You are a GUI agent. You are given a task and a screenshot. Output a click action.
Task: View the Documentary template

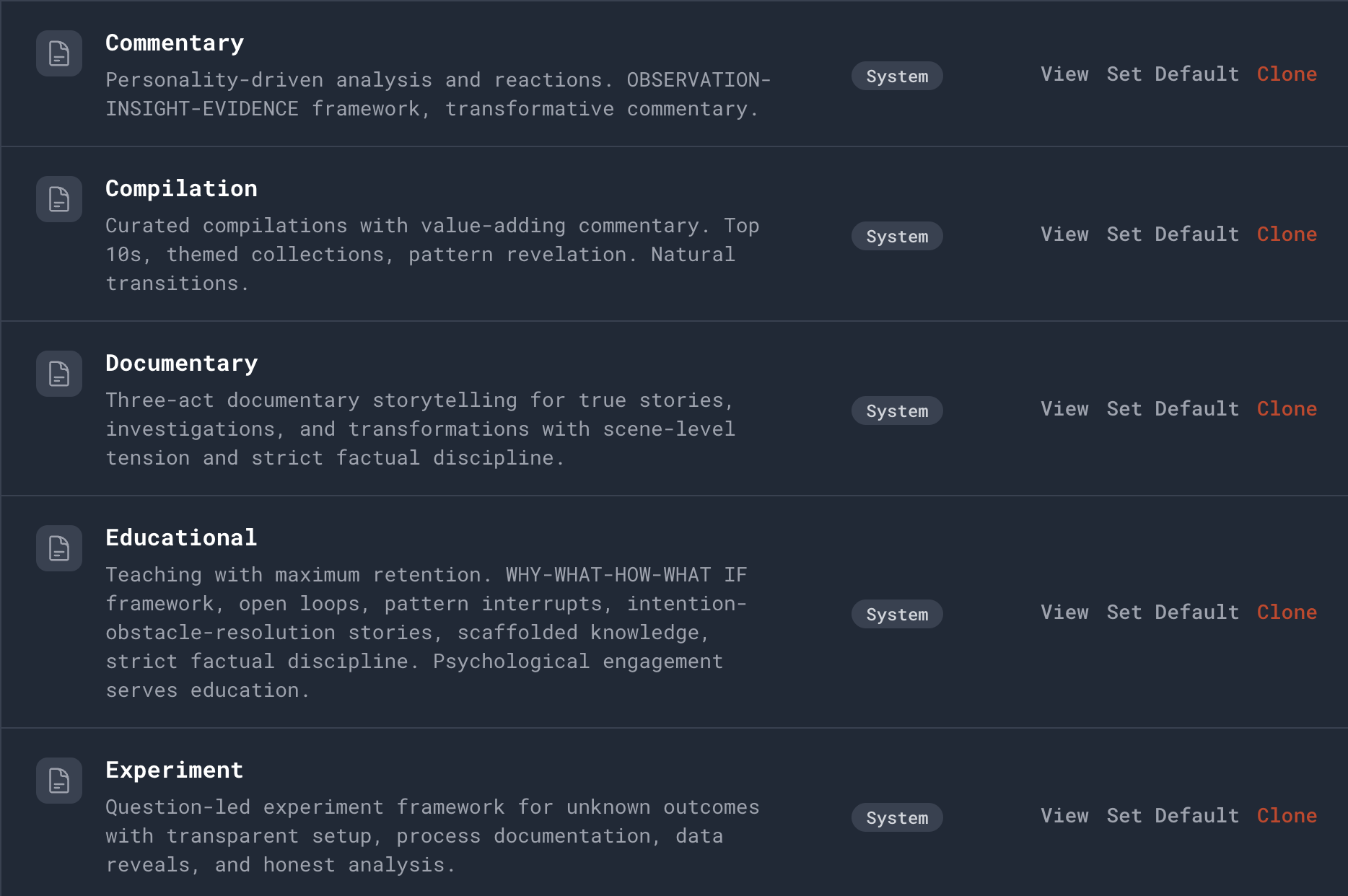tap(1064, 408)
